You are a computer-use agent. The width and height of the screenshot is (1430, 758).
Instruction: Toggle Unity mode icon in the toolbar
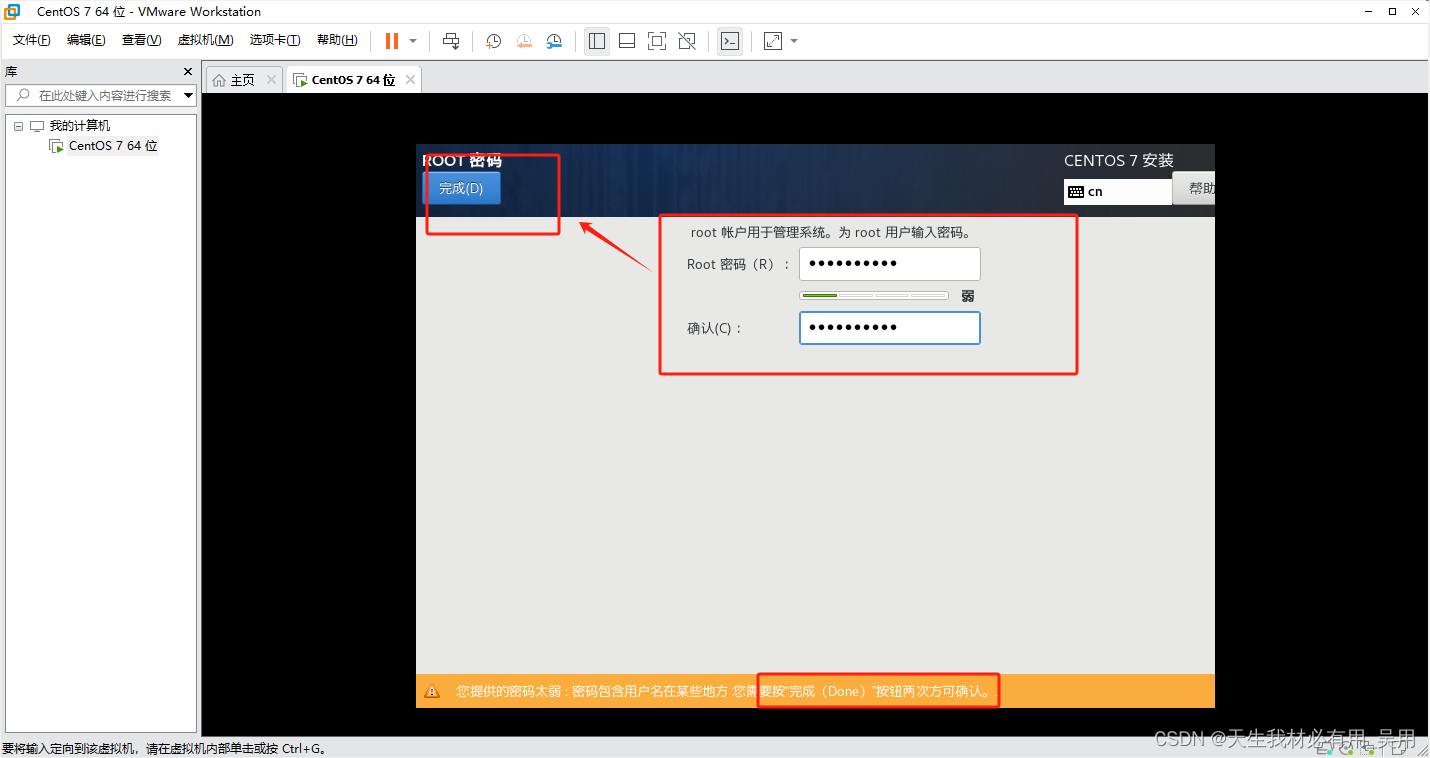coord(687,41)
